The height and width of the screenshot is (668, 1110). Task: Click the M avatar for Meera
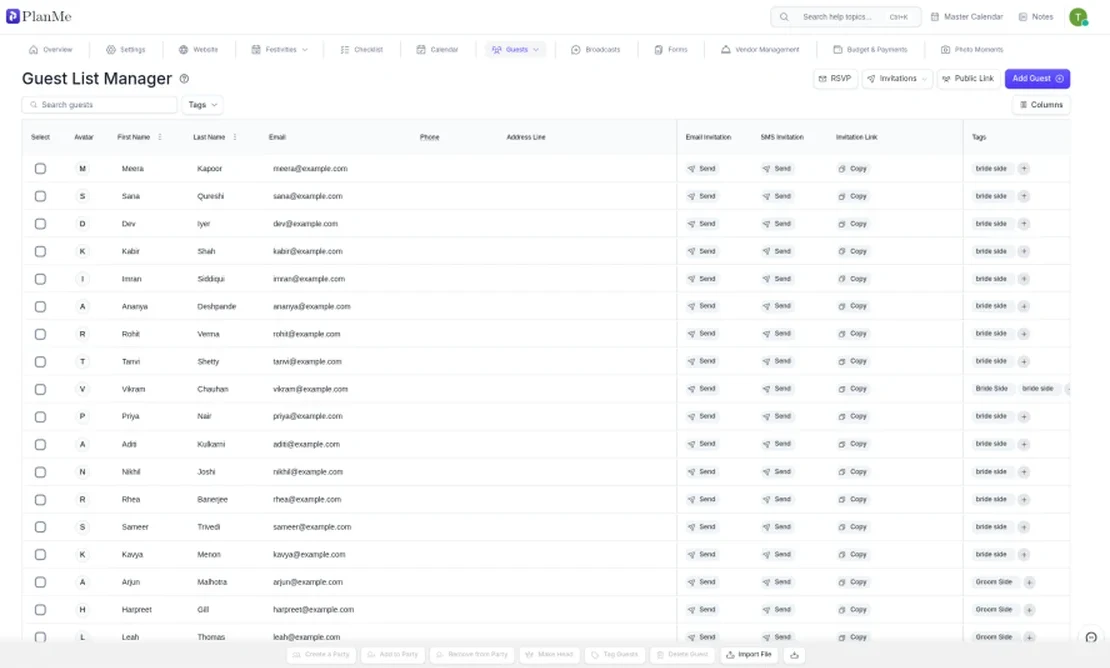(83, 168)
